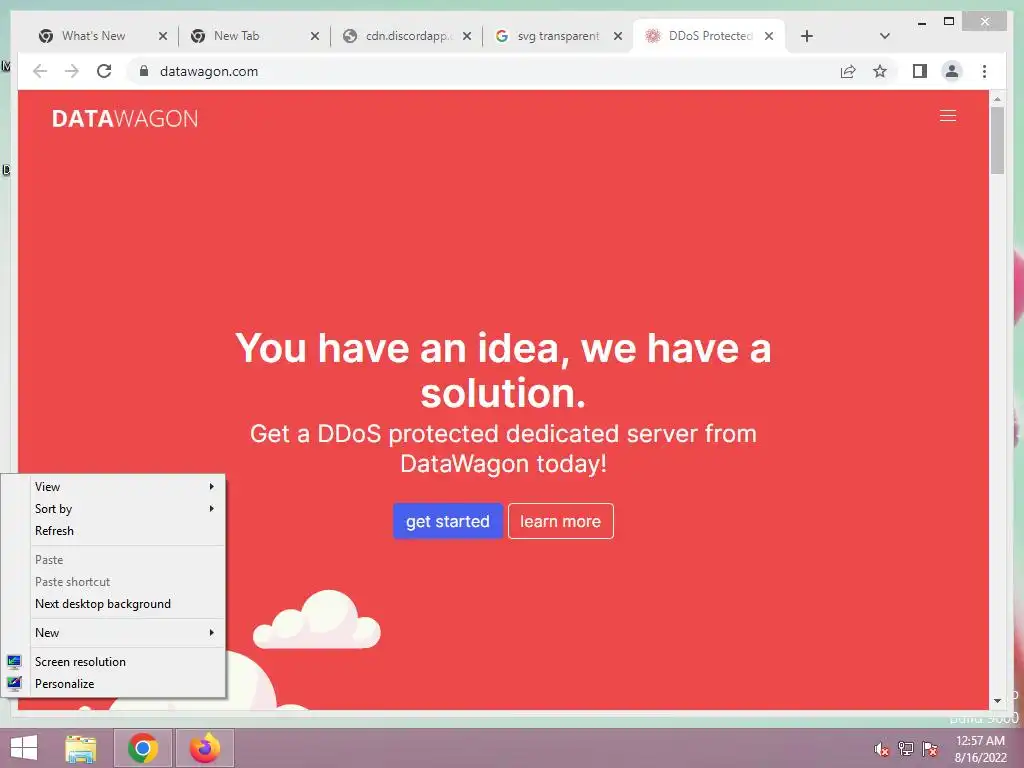Click the Sort by submenu arrow
This screenshot has height=768, width=1024.
[x=212, y=509]
